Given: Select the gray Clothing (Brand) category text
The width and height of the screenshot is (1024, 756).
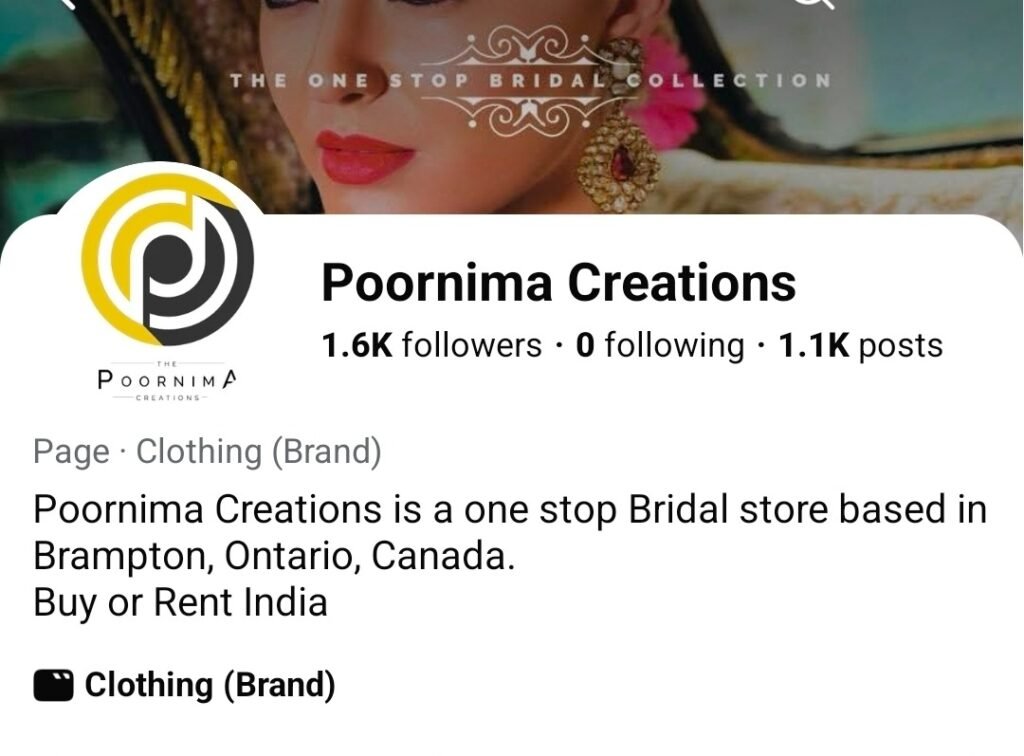Looking at the screenshot, I should pos(259,452).
